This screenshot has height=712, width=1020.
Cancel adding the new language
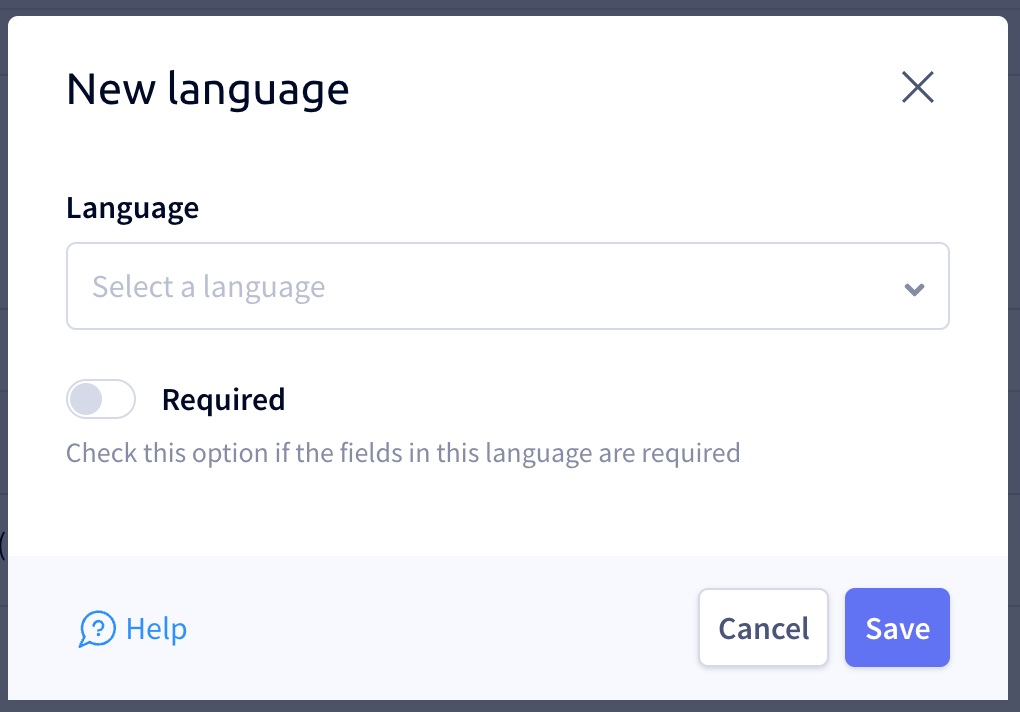[x=763, y=627]
